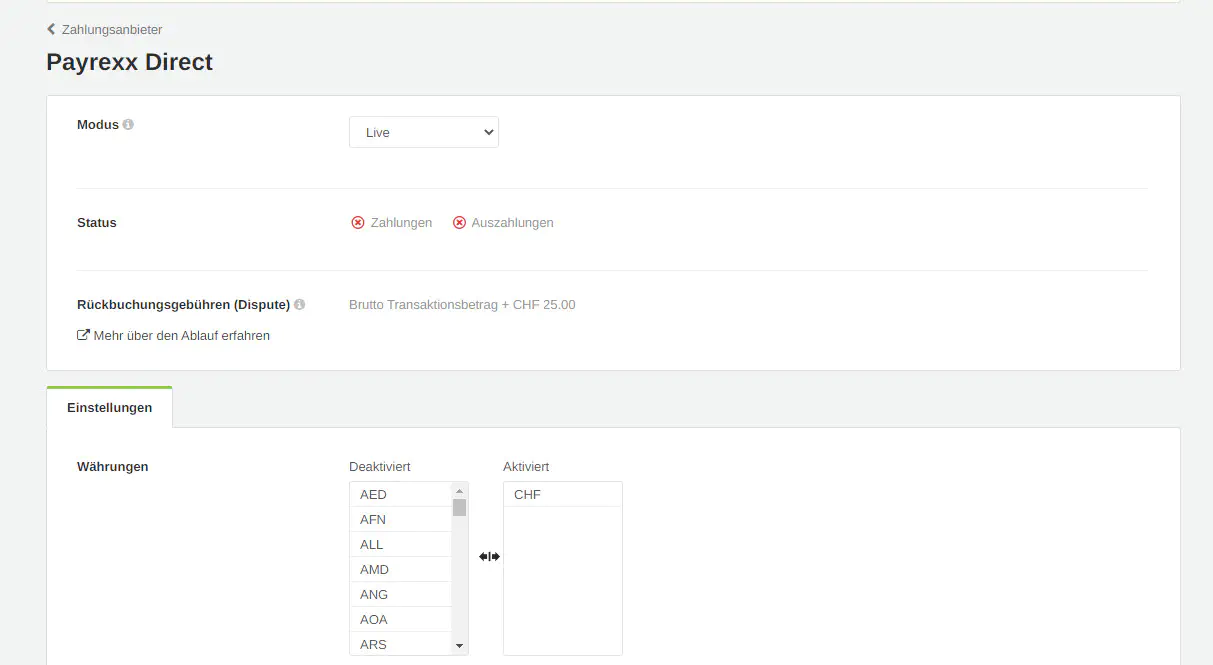
Task: Click the down scroll arrow of the Deaktiviert list
Action: pos(459,644)
